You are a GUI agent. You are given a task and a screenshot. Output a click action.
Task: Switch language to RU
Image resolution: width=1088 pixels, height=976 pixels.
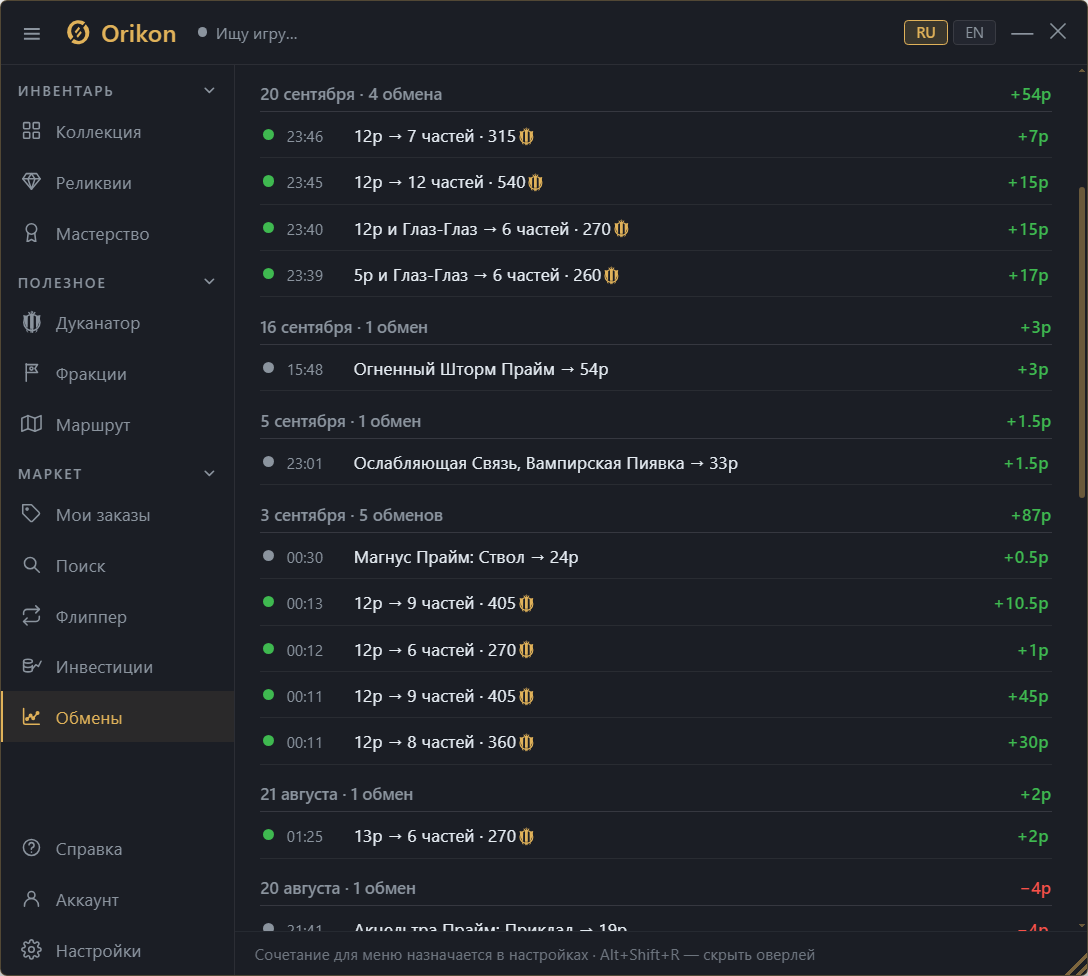pyautogui.click(x=926, y=33)
